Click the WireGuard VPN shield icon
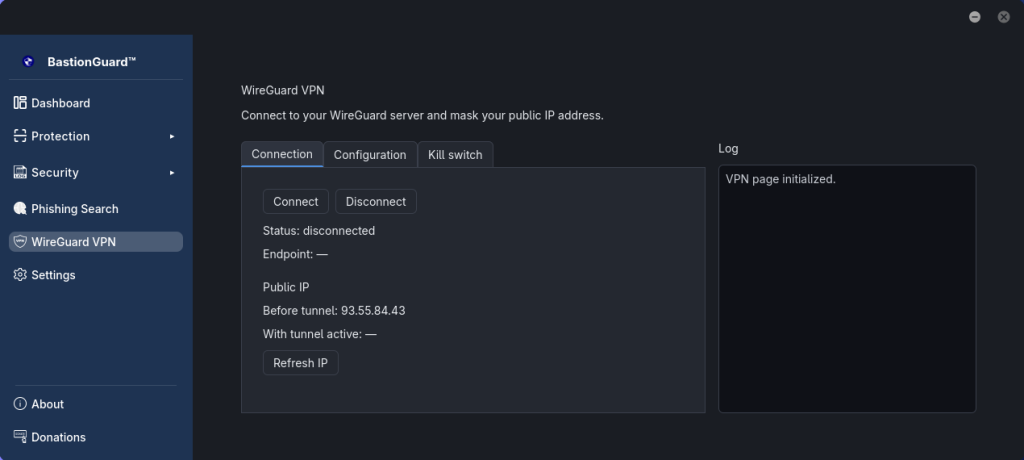Screen dimensions: 1024x460 pos(20,242)
